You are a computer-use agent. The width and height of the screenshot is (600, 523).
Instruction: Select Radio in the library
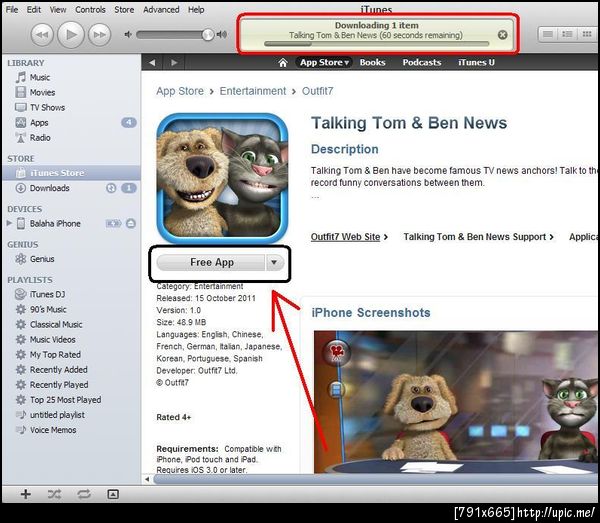71,138
